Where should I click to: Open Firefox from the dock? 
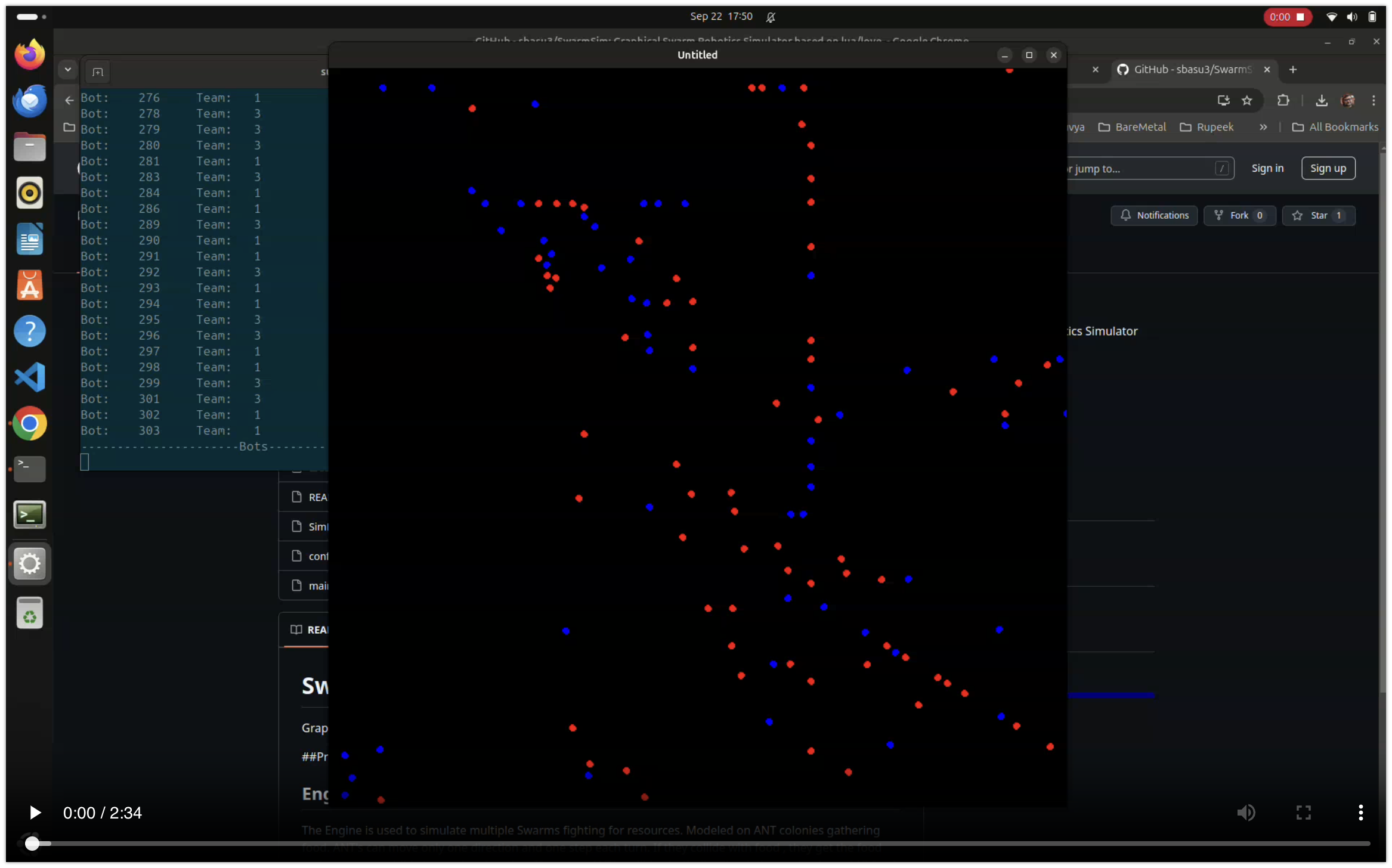(x=29, y=54)
